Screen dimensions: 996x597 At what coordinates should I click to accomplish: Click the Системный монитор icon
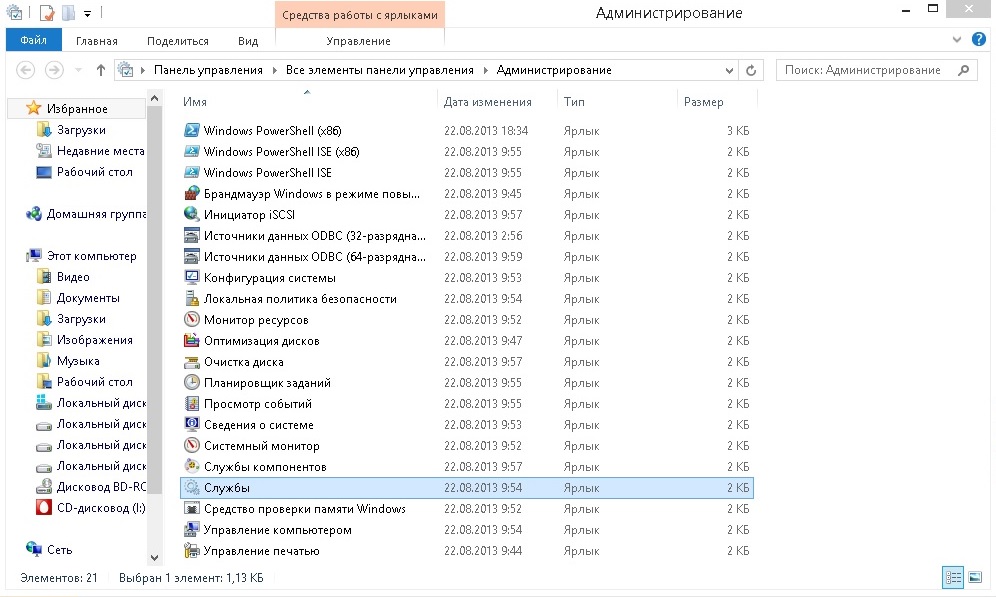click(191, 445)
